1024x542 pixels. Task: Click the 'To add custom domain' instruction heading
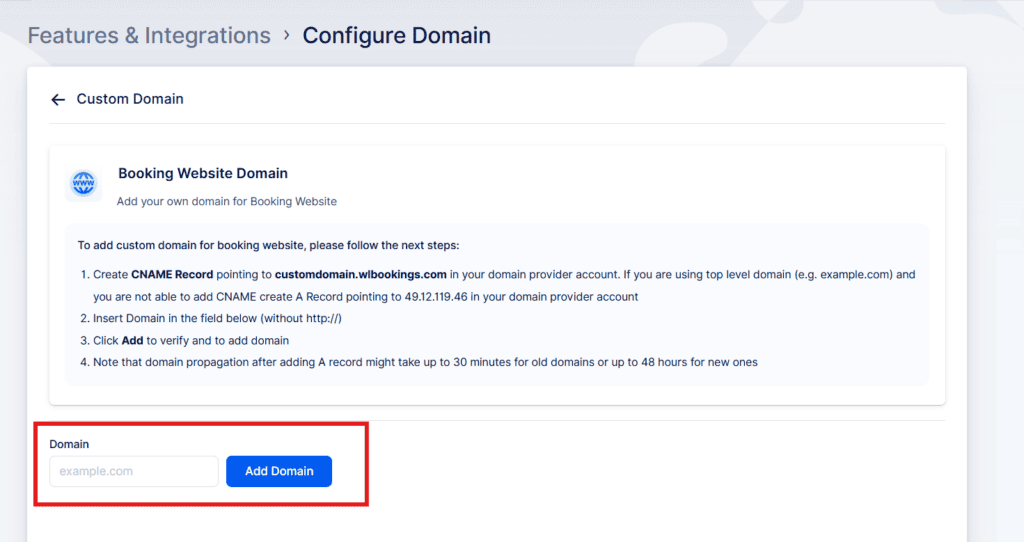point(268,246)
